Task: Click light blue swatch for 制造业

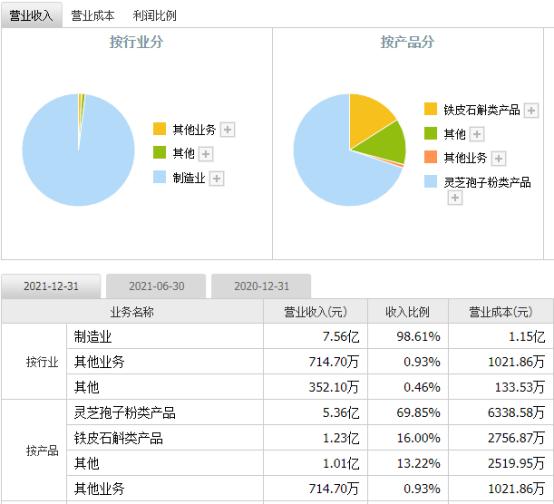Action: 159,177
